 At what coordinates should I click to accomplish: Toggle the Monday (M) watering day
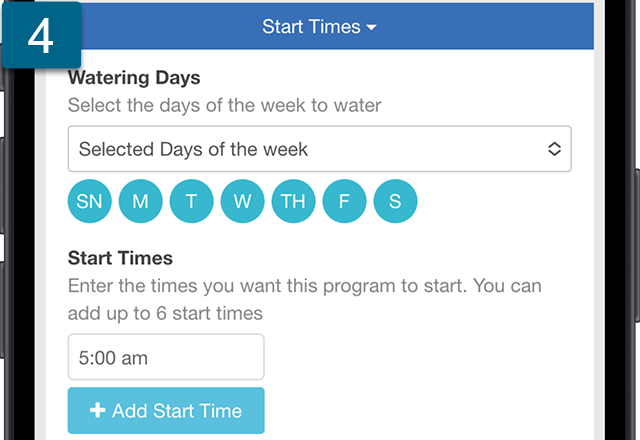click(x=140, y=201)
